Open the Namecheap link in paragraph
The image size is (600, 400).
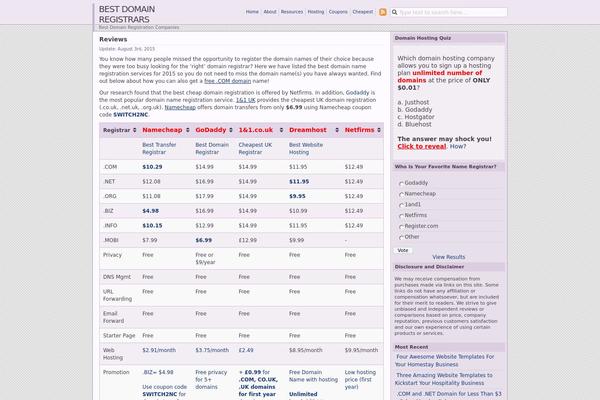[x=180, y=107]
